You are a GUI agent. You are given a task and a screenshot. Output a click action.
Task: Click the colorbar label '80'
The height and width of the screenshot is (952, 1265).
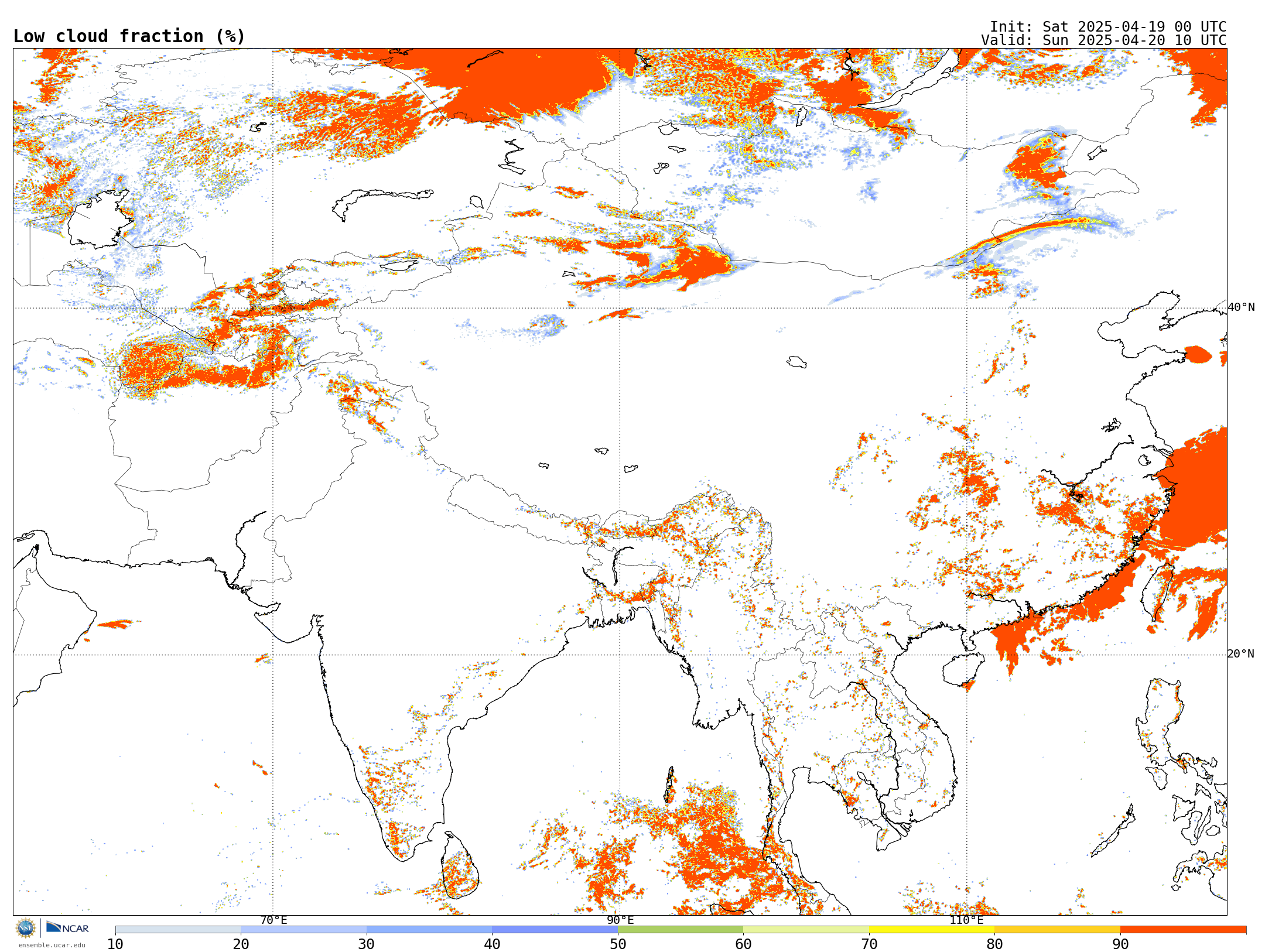tap(994, 944)
